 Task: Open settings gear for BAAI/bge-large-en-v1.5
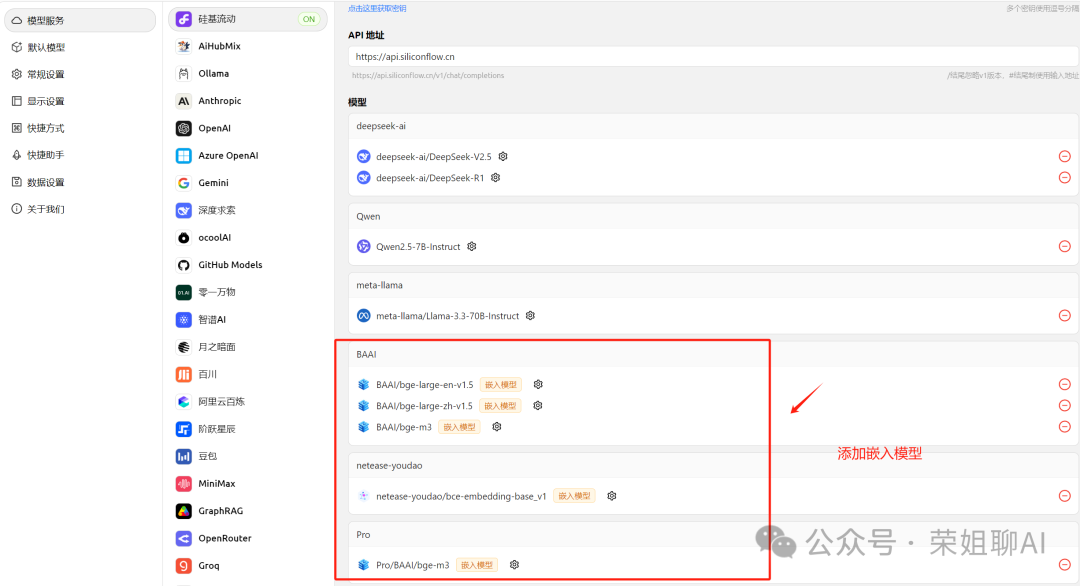click(538, 384)
